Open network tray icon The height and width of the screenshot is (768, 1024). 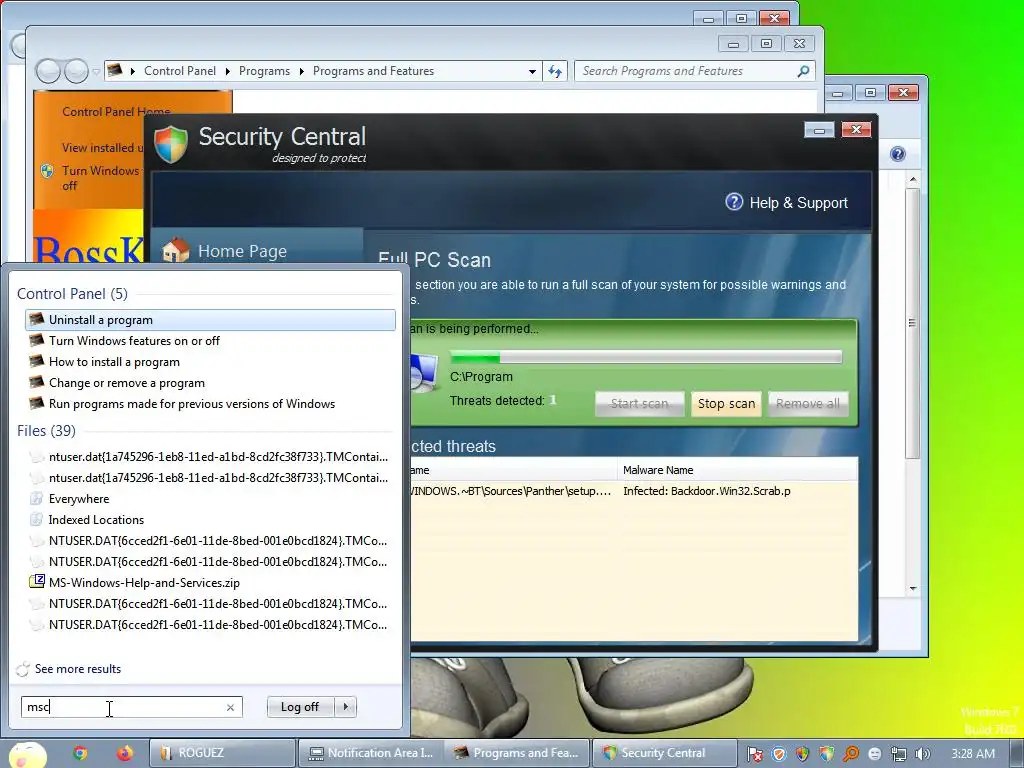coord(899,754)
